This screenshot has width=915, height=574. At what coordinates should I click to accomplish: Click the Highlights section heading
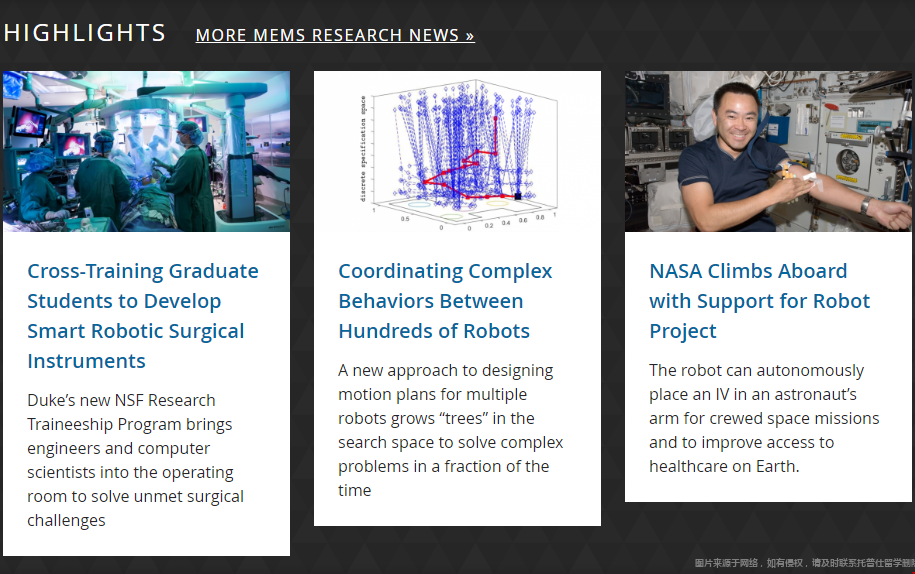85,33
